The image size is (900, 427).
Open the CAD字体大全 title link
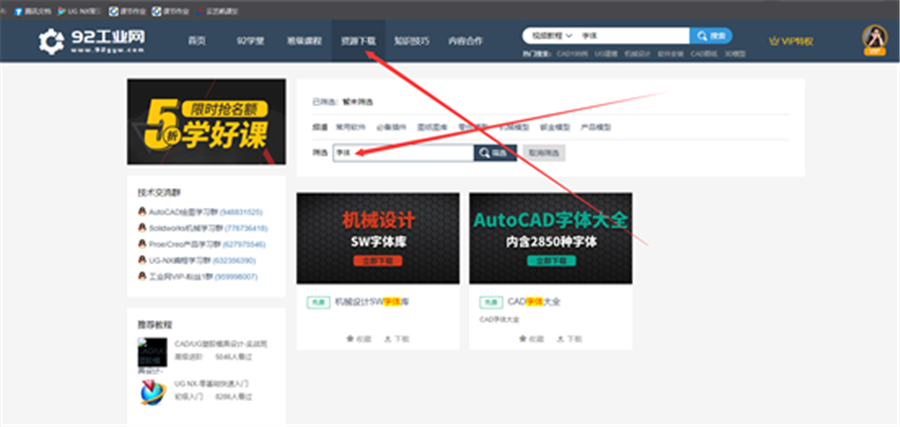(x=534, y=301)
